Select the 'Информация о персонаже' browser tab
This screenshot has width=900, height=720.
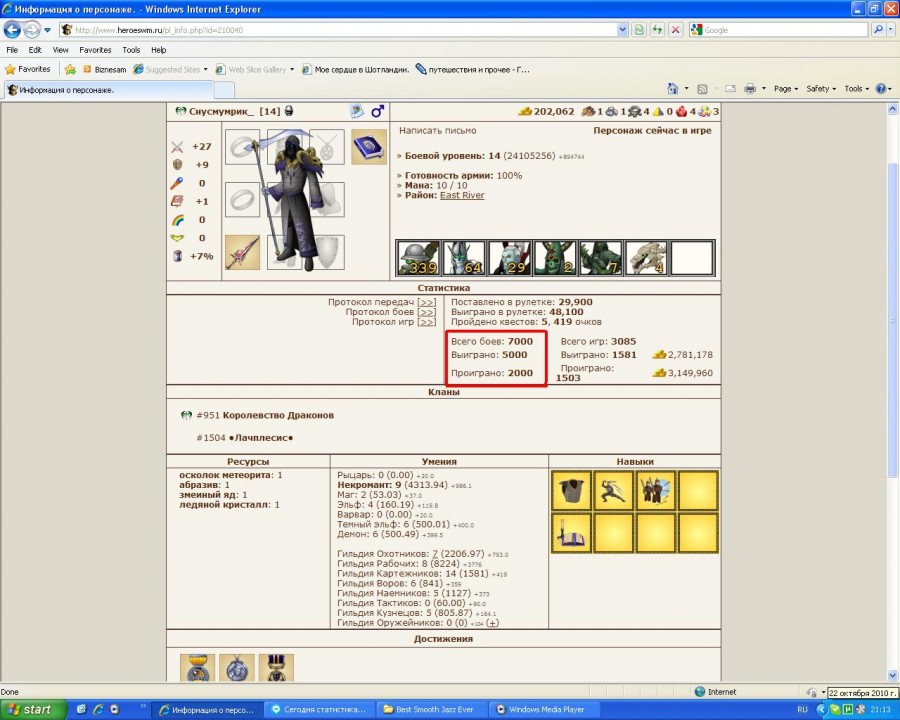(x=109, y=90)
